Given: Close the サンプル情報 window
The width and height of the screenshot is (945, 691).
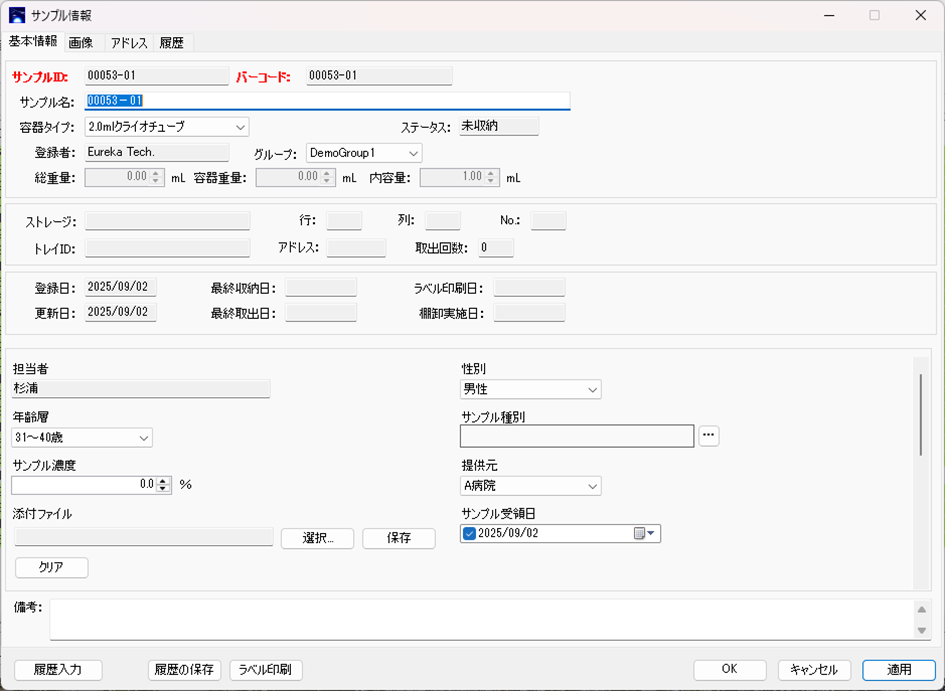Looking at the screenshot, I should pos(920,15).
